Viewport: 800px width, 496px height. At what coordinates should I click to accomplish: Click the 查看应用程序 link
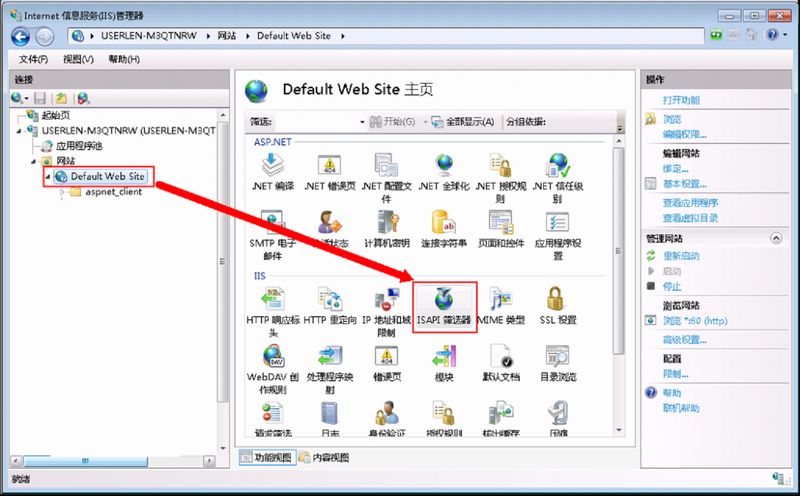pyautogui.click(x=690, y=203)
